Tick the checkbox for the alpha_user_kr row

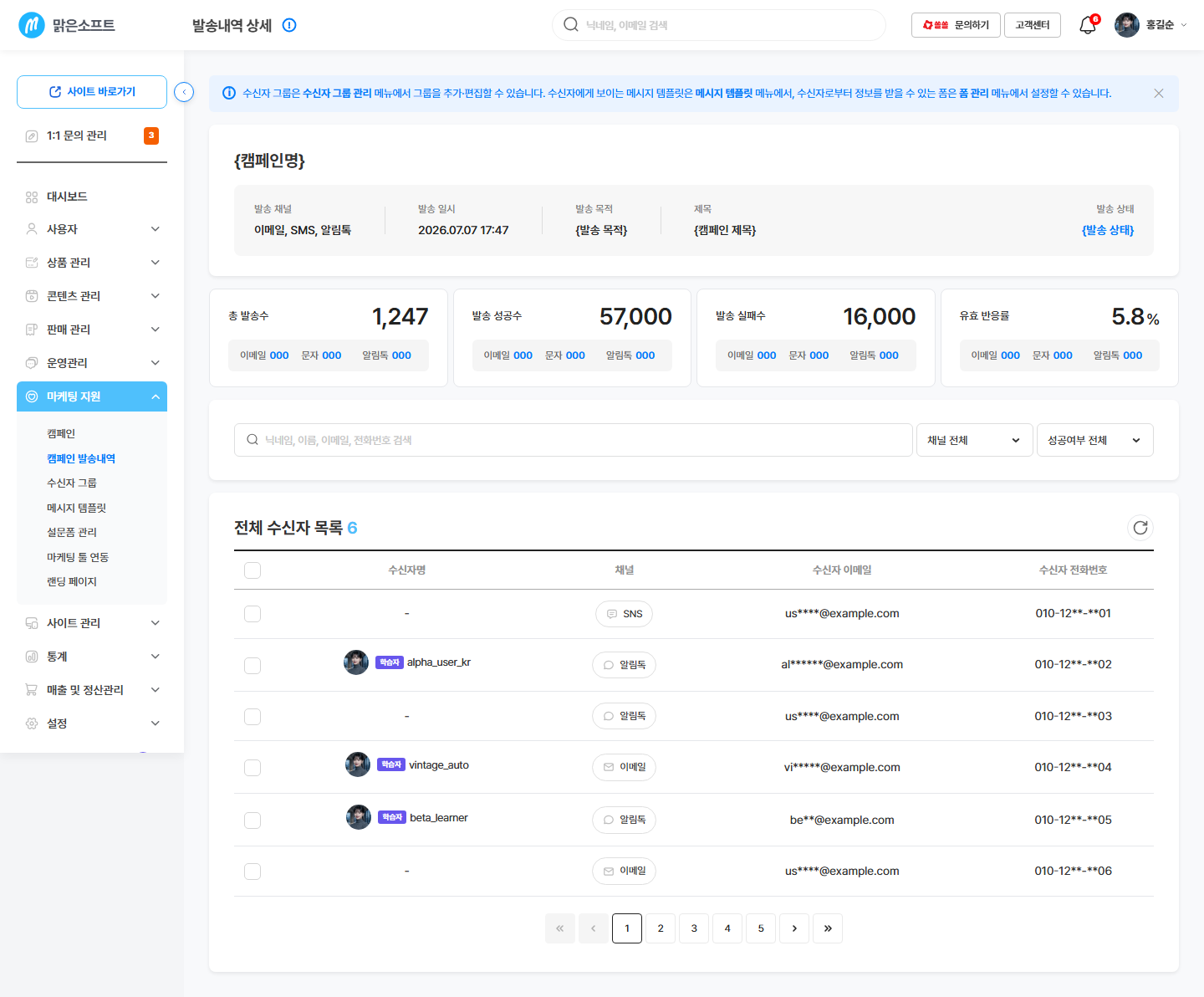pyautogui.click(x=253, y=666)
